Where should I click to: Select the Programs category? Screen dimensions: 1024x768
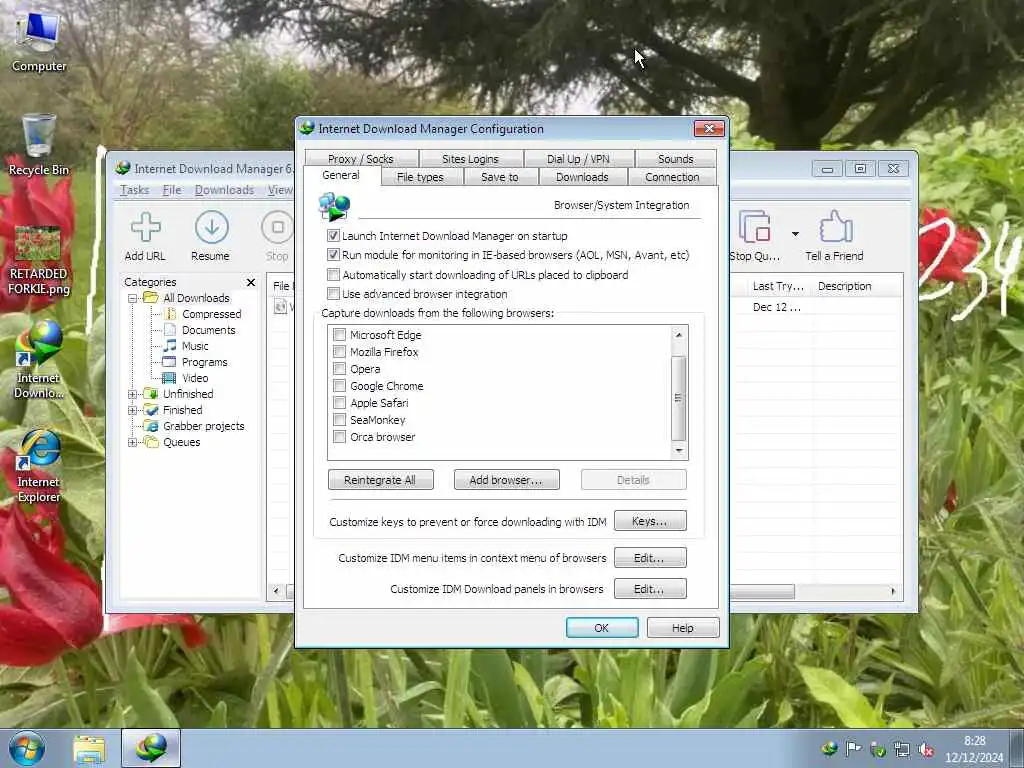tap(204, 362)
